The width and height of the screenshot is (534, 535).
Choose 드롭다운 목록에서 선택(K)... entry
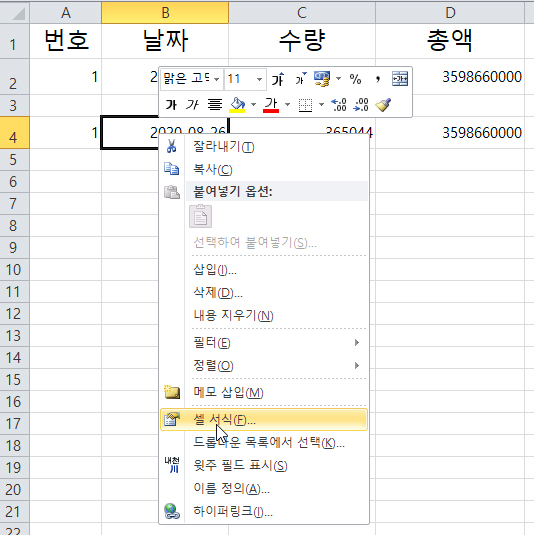click(x=264, y=443)
